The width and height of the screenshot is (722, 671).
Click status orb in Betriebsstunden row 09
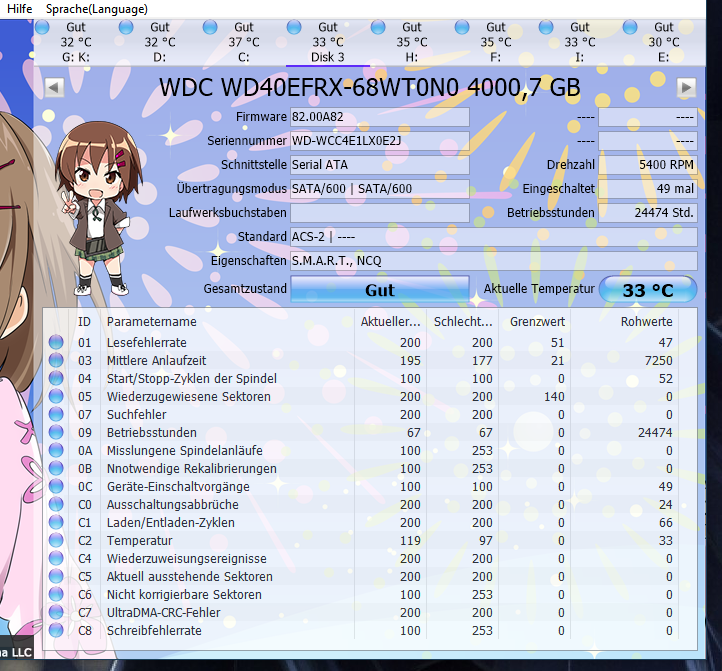tap(56, 432)
